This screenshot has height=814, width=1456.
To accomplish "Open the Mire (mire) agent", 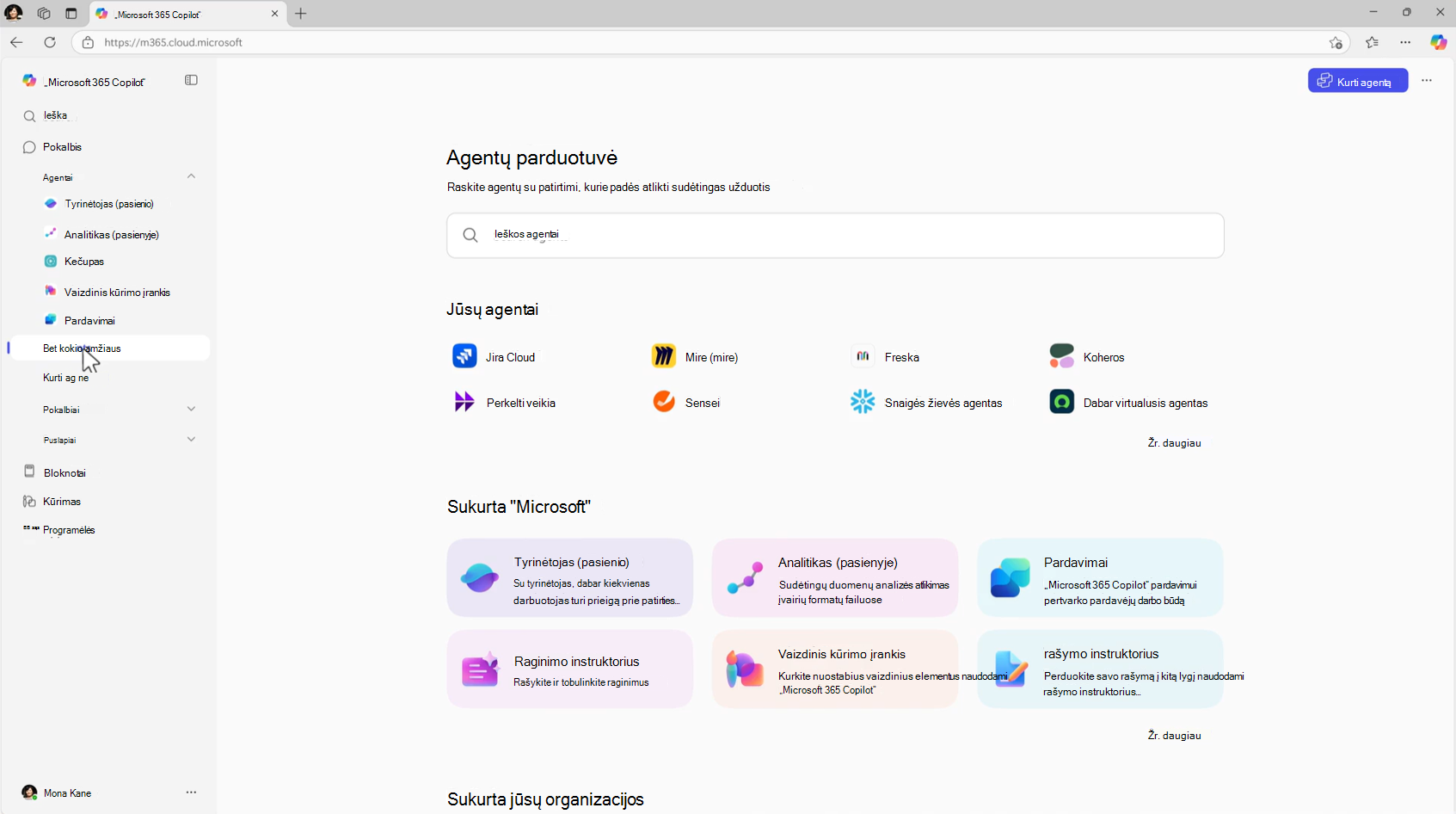I will [695, 356].
